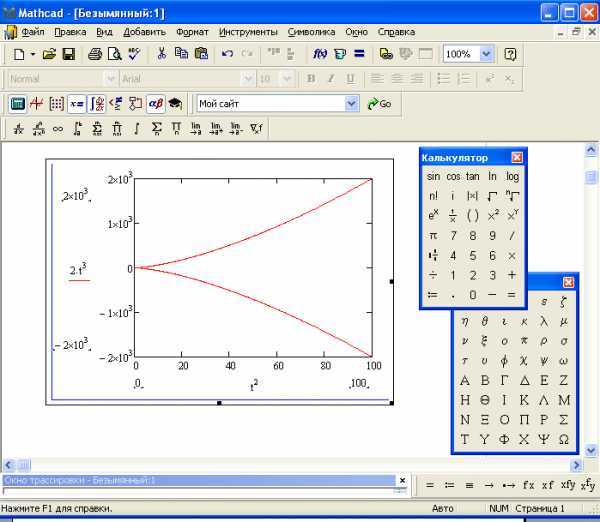The width and height of the screenshot is (600, 522).
Task: Expand the 'Мой сайт' address dropdown
Action: [x=351, y=103]
